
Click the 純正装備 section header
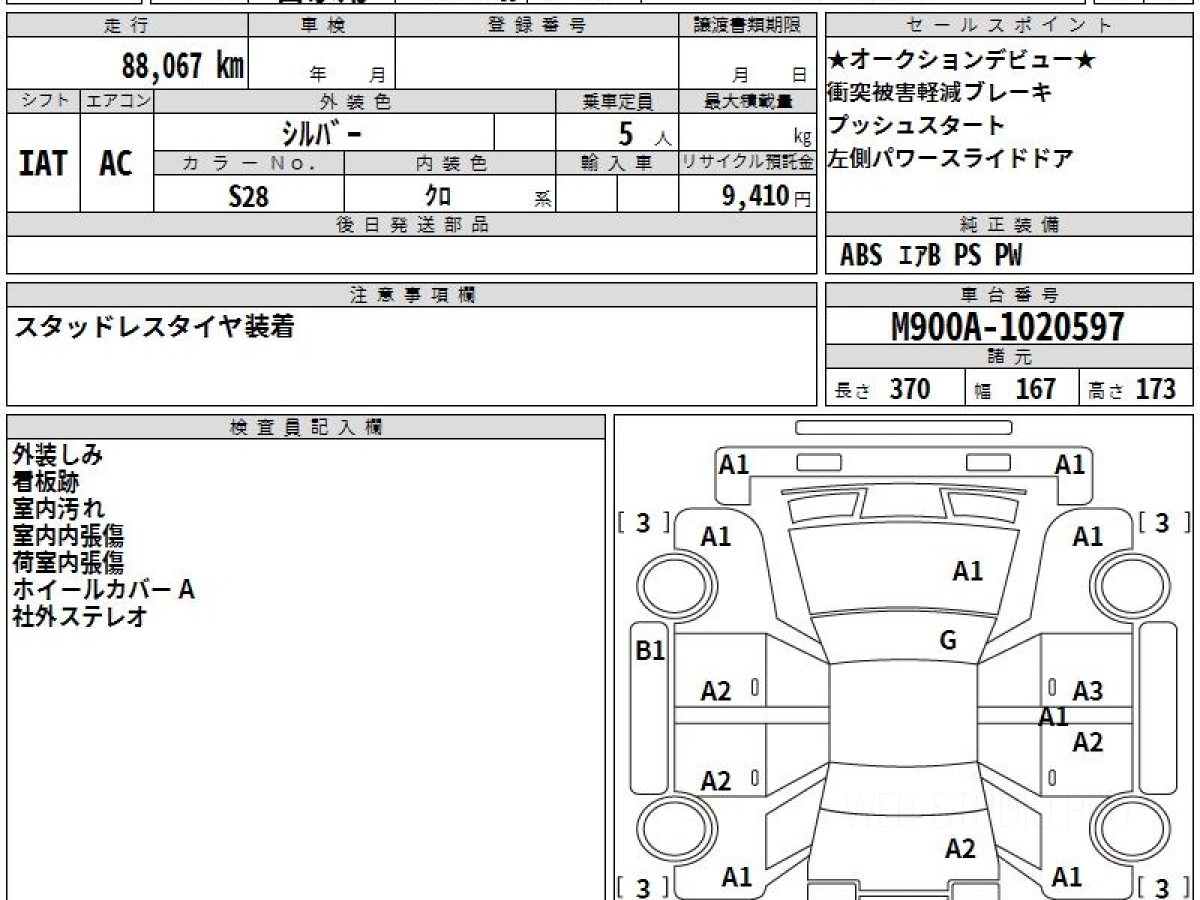pos(1009,225)
